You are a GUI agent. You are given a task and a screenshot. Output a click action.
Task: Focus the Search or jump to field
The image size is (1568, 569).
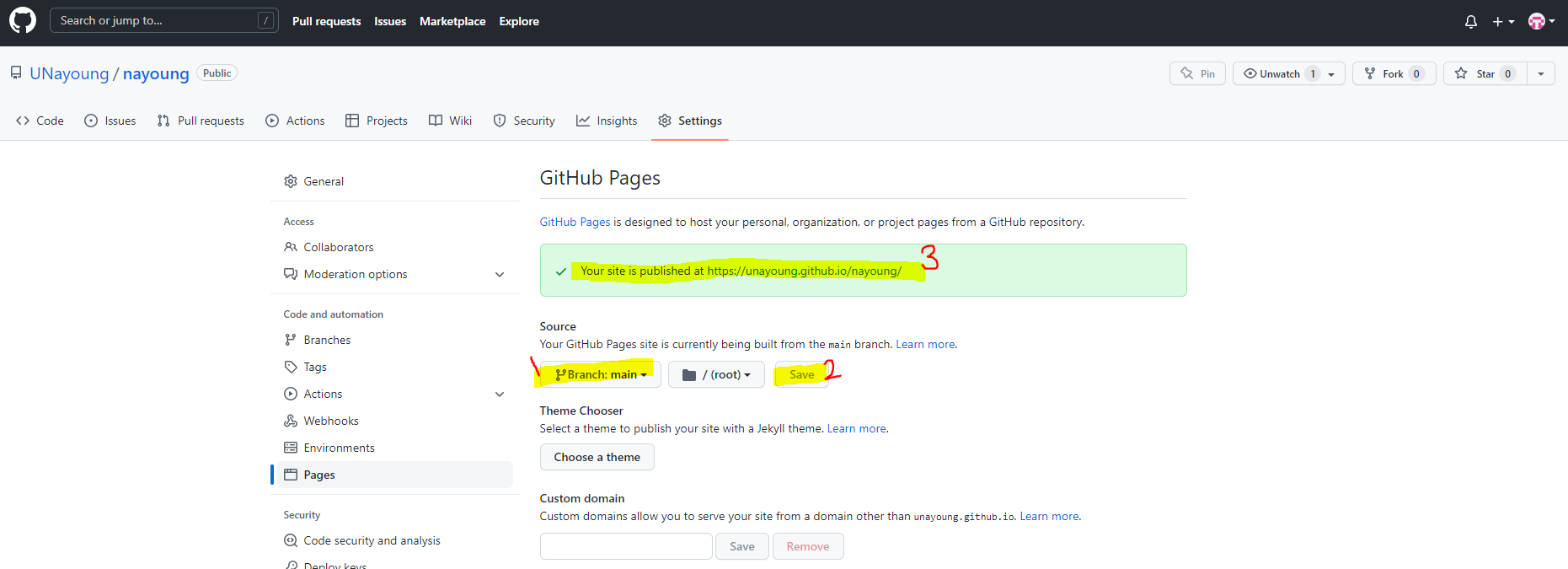tap(164, 20)
